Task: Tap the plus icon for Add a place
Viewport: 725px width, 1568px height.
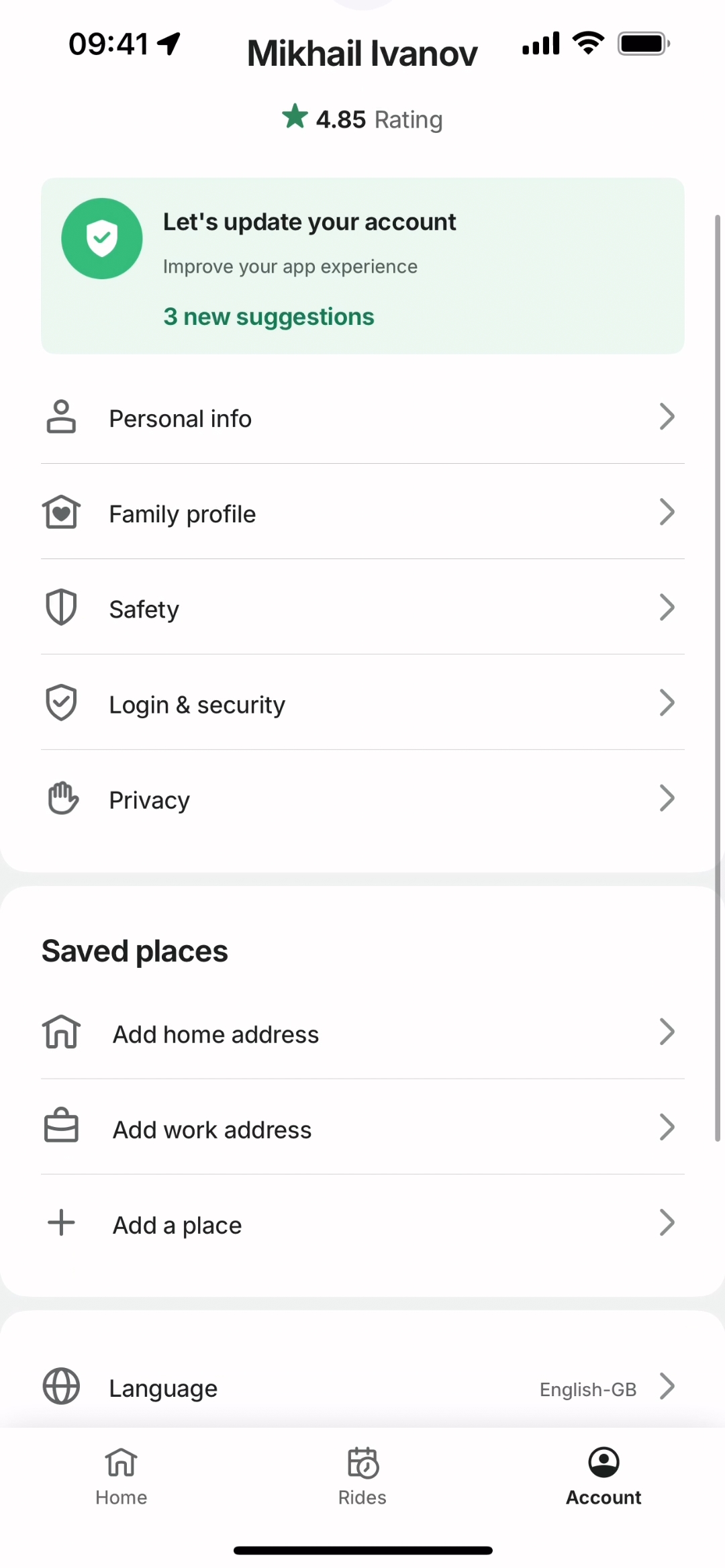Action: pyautogui.click(x=61, y=1222)
